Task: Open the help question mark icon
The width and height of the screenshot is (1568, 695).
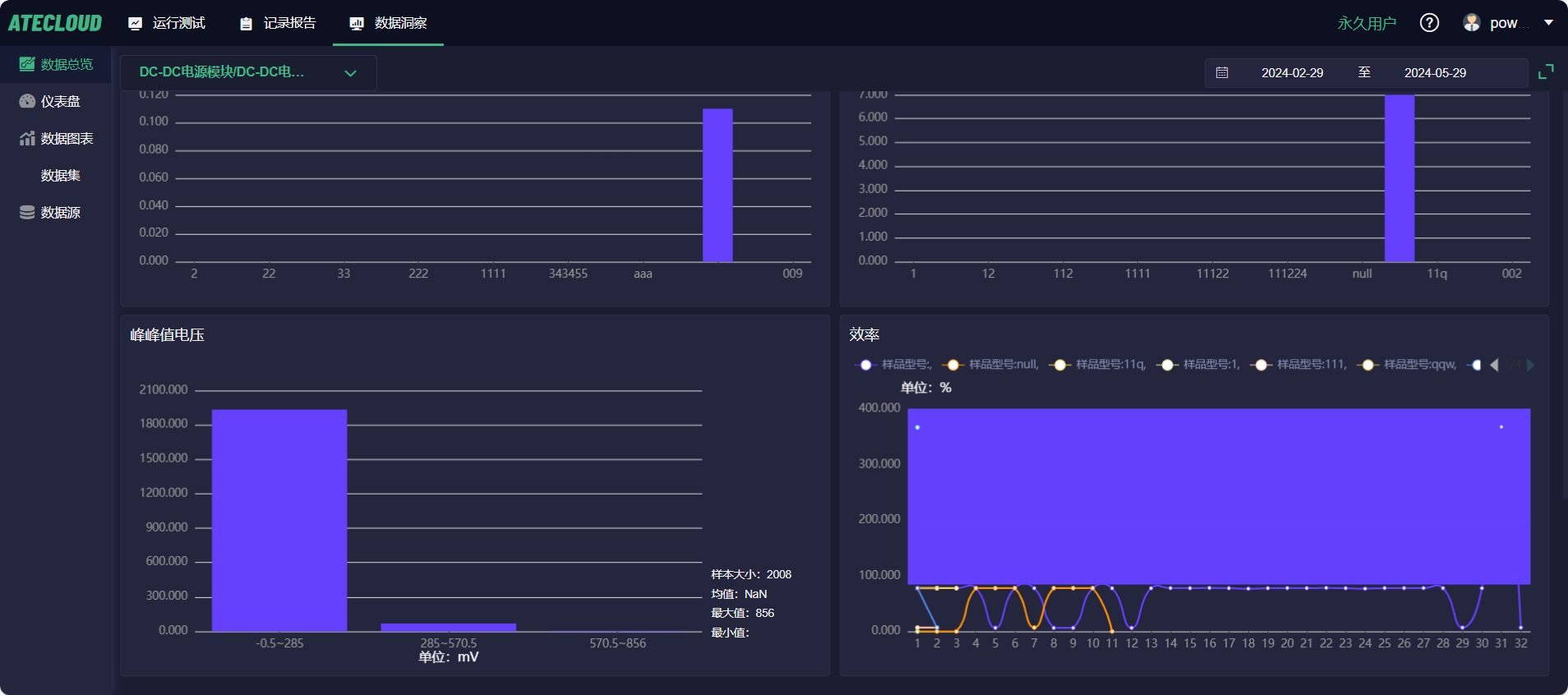Action: 1429,23
